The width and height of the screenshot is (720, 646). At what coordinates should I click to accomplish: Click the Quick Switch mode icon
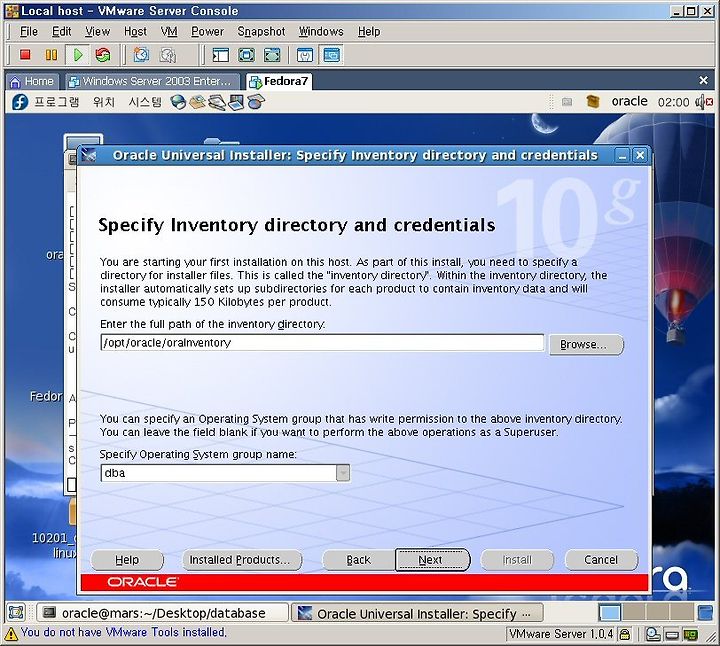click(272, 55)
